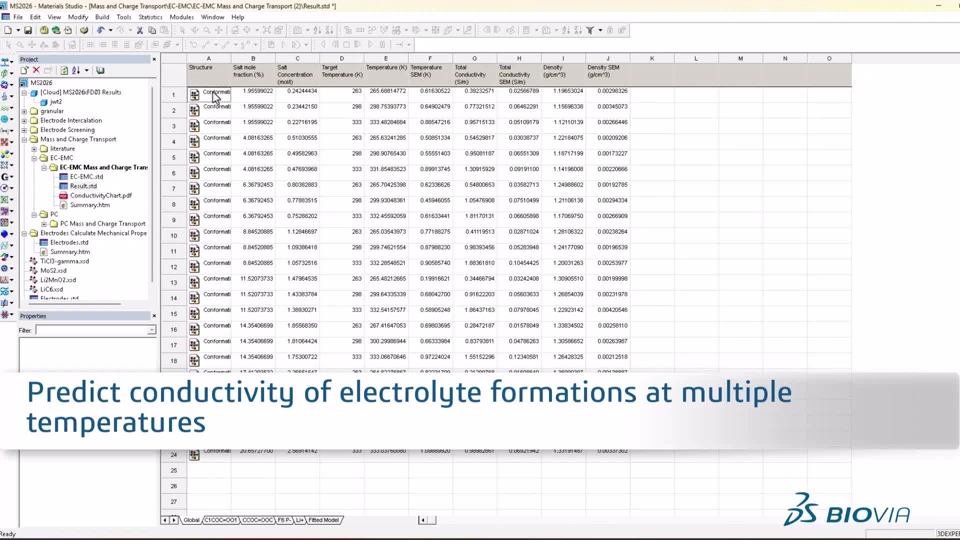Select Li2MnO2.xsd in project tree
This screenshot has width=960, height=540.
click(x=58, y=280)
